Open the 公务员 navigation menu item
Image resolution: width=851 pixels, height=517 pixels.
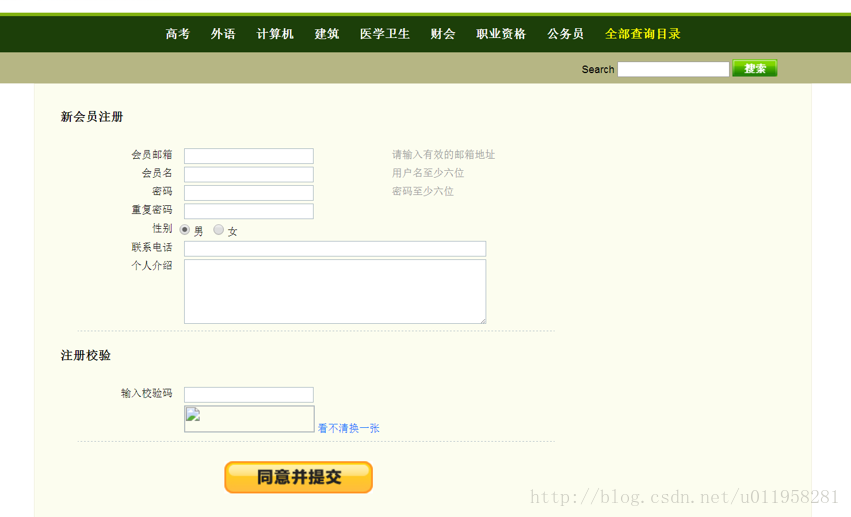(x=566, y=34)
